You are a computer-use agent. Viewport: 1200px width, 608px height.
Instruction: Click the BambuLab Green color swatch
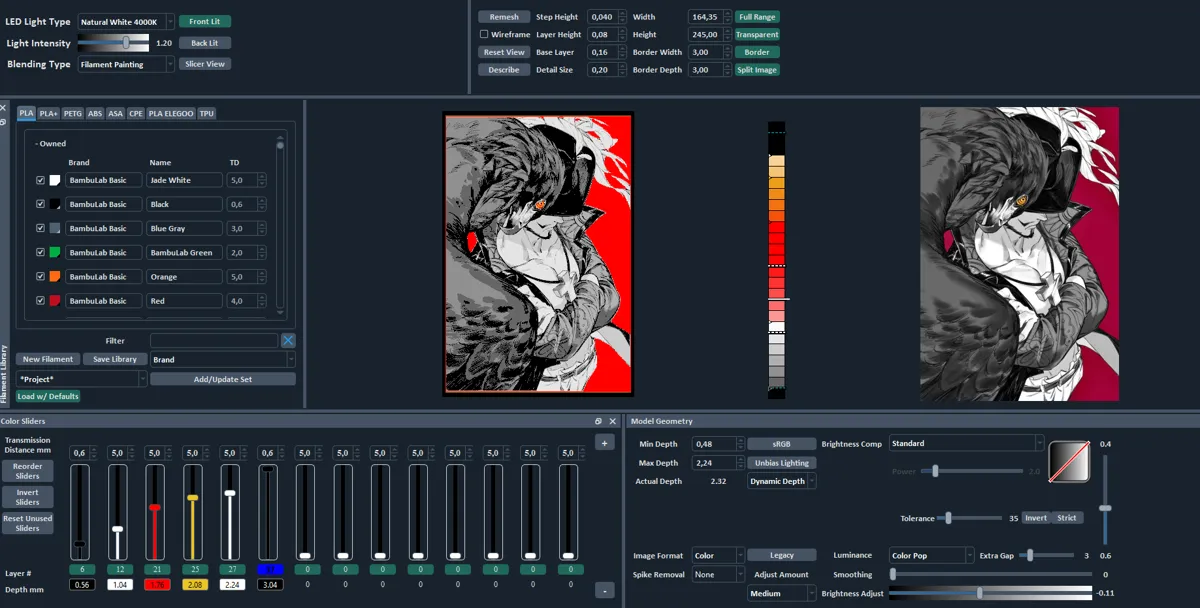pyautogui.click(x=55, y=252)
